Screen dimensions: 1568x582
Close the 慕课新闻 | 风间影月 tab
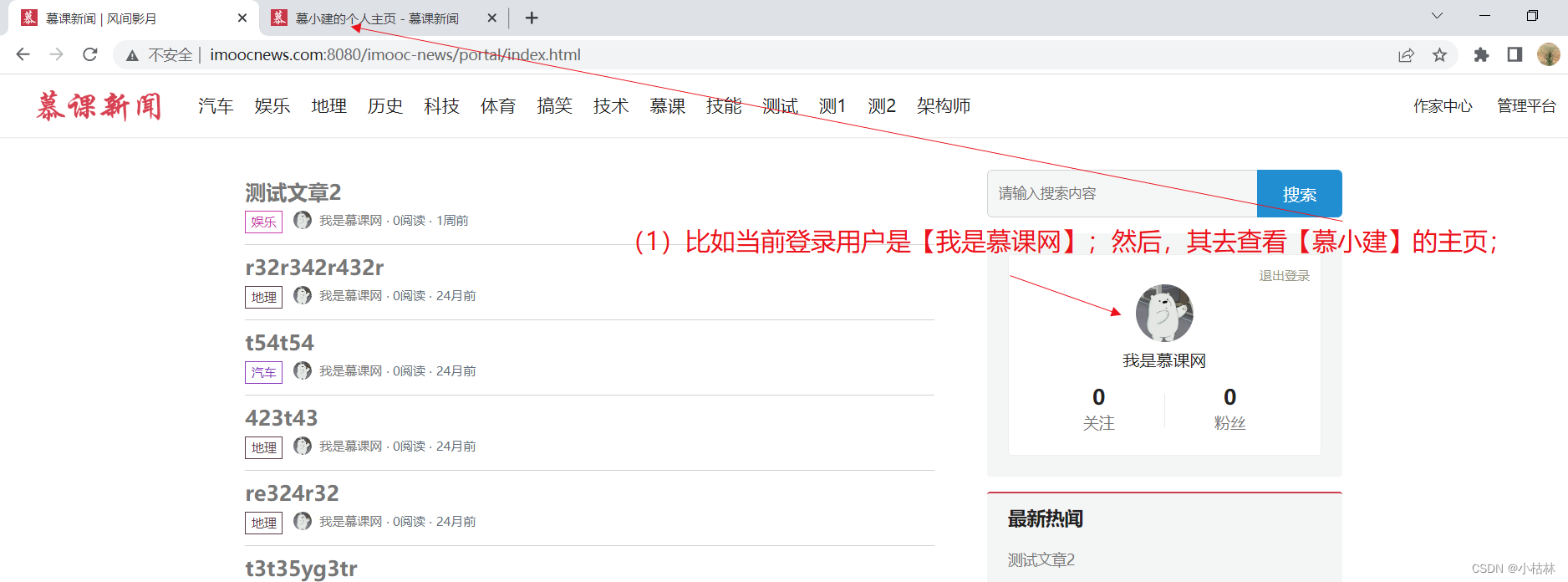click(242, 18)
